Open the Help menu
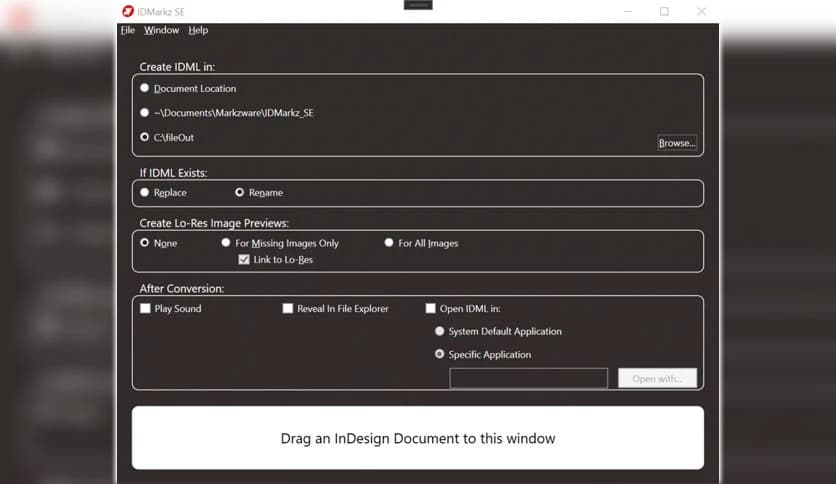Screen dimensions: 836x484 pos(198,30)
